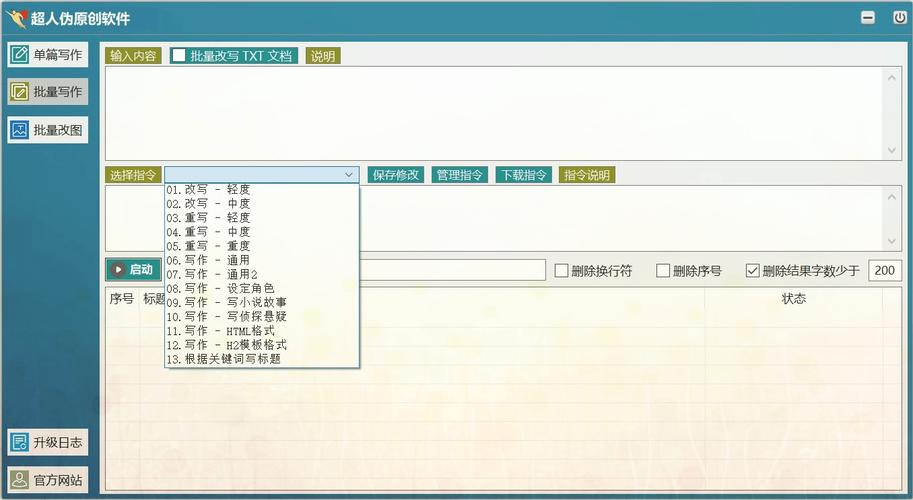Click down arrow of input area scrollbar
913x500 pixels.
892,150
